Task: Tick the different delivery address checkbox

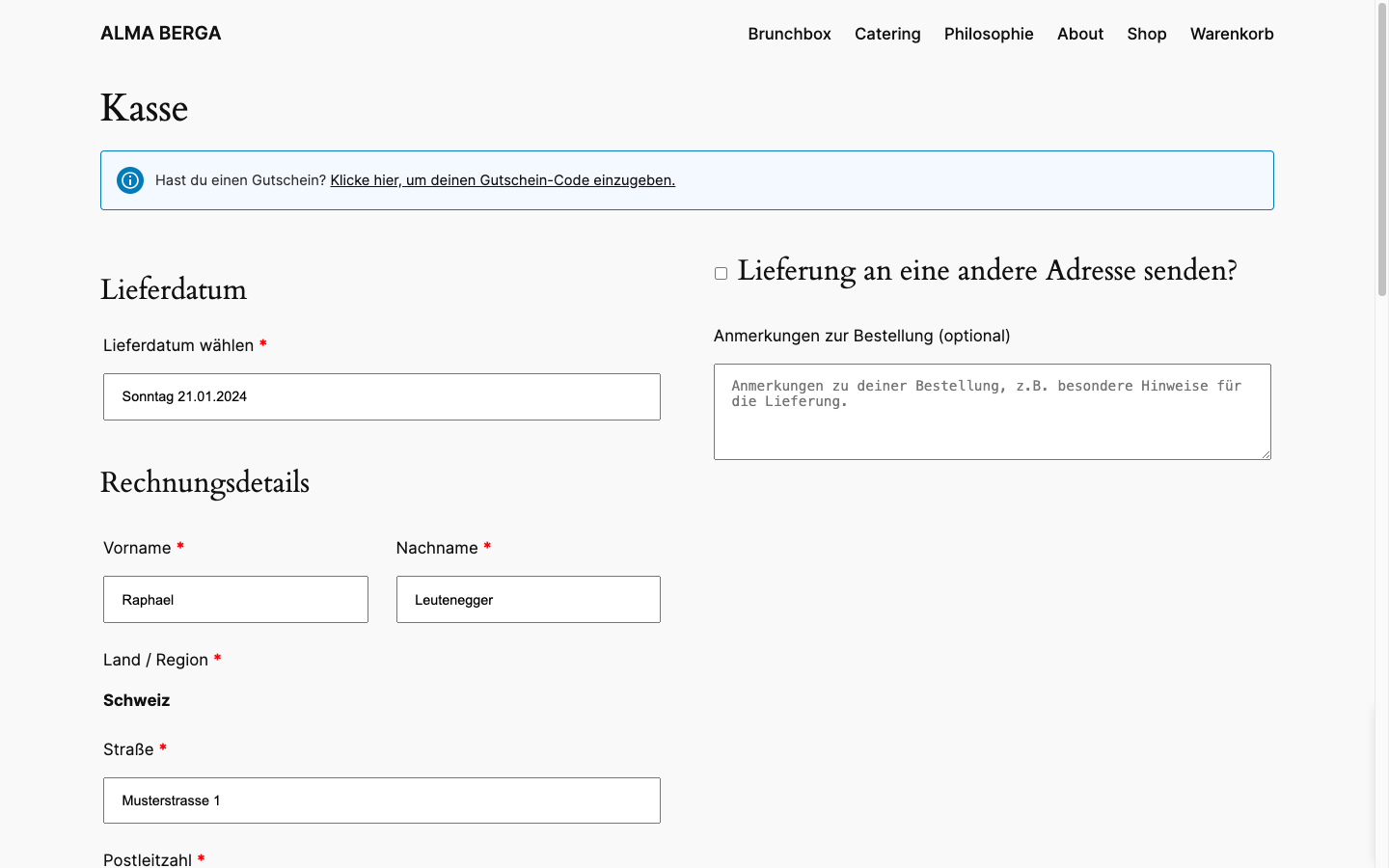Action: pyautogui.click(x=721, y=274)
